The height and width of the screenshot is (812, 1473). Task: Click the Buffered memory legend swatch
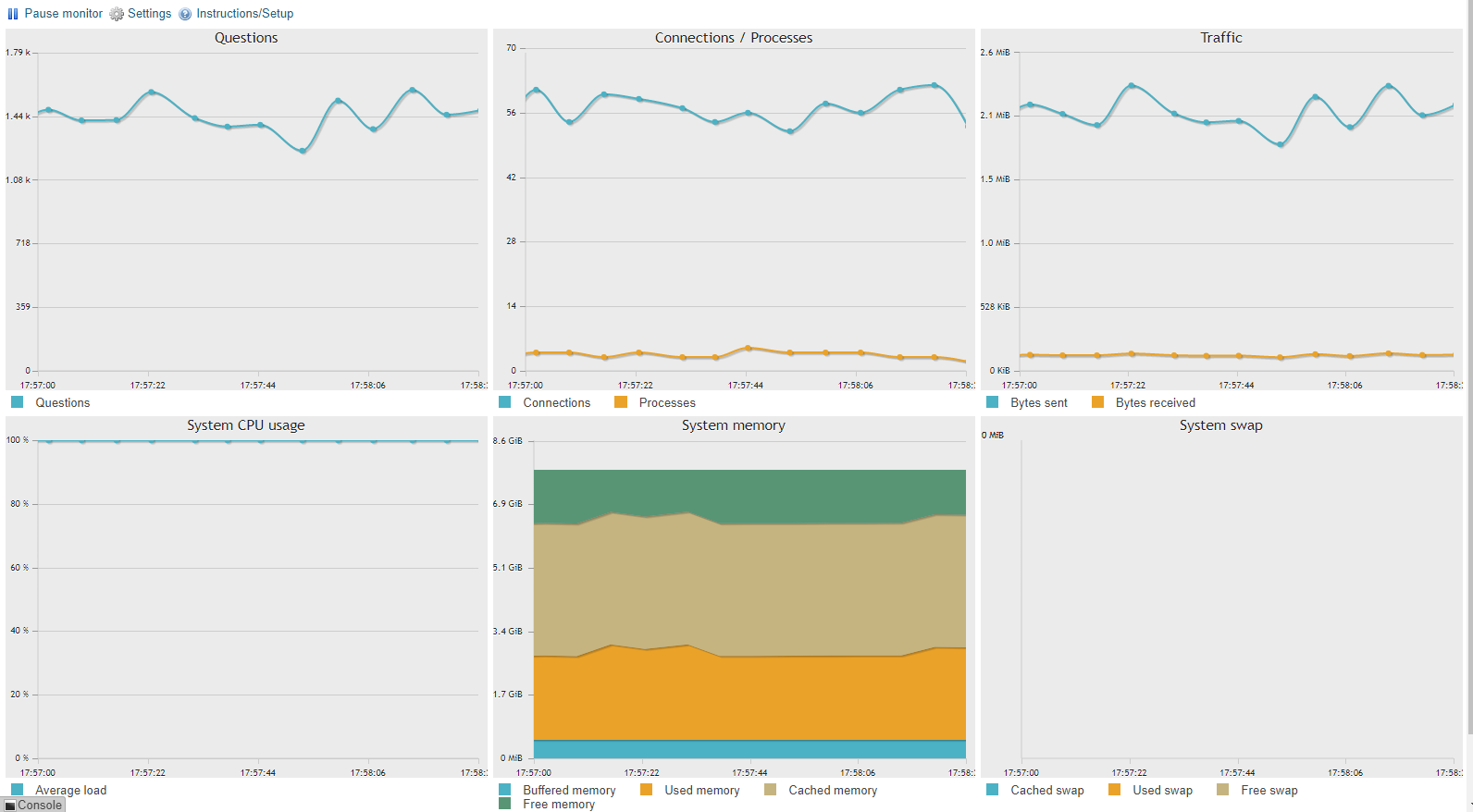pyautogui.click(x=504, y=790)
